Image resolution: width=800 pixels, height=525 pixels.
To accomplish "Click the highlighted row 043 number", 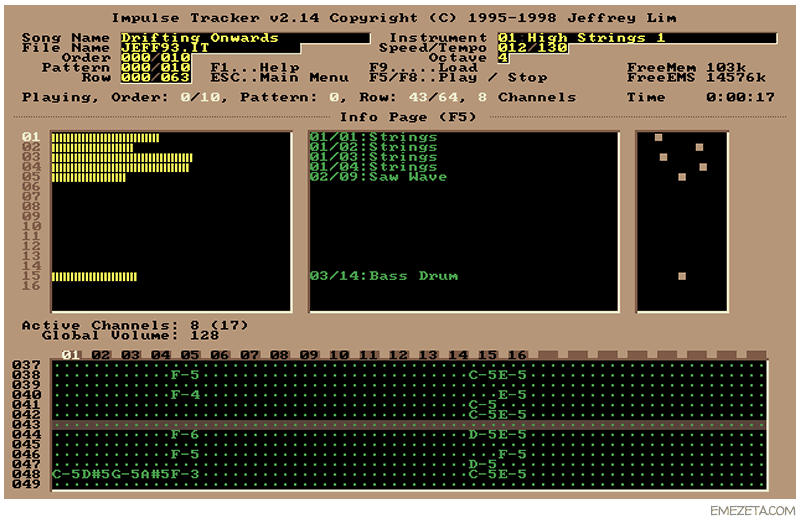I will pyautogui.click(x=27, y=424).
